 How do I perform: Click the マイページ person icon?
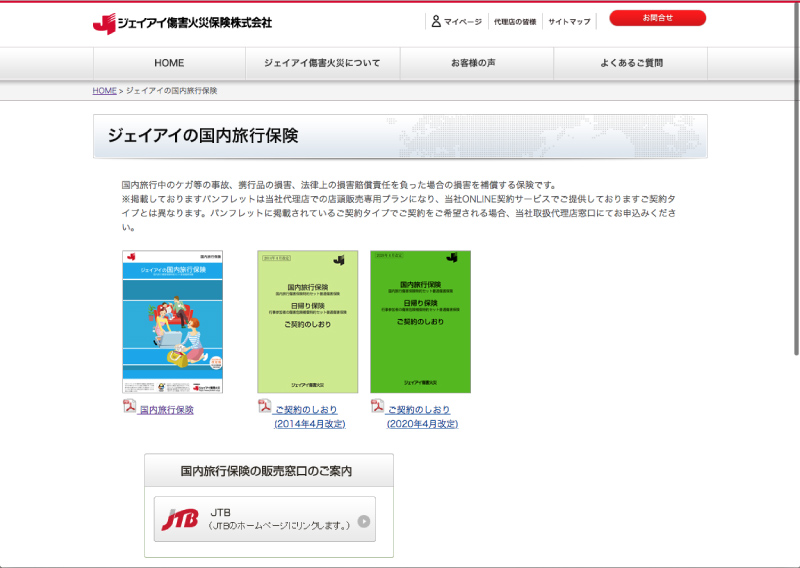pyautogui.click(x=436, y=21)
